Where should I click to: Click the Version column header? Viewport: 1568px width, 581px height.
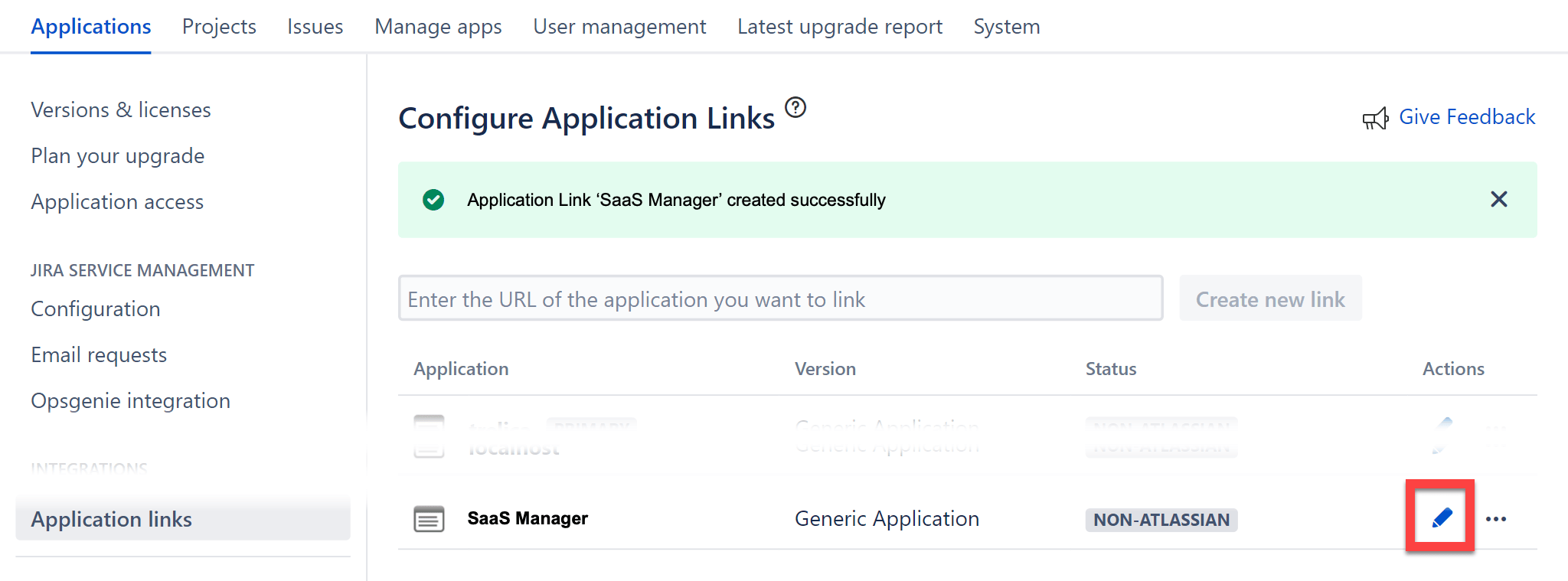click(x=825, y=369)
